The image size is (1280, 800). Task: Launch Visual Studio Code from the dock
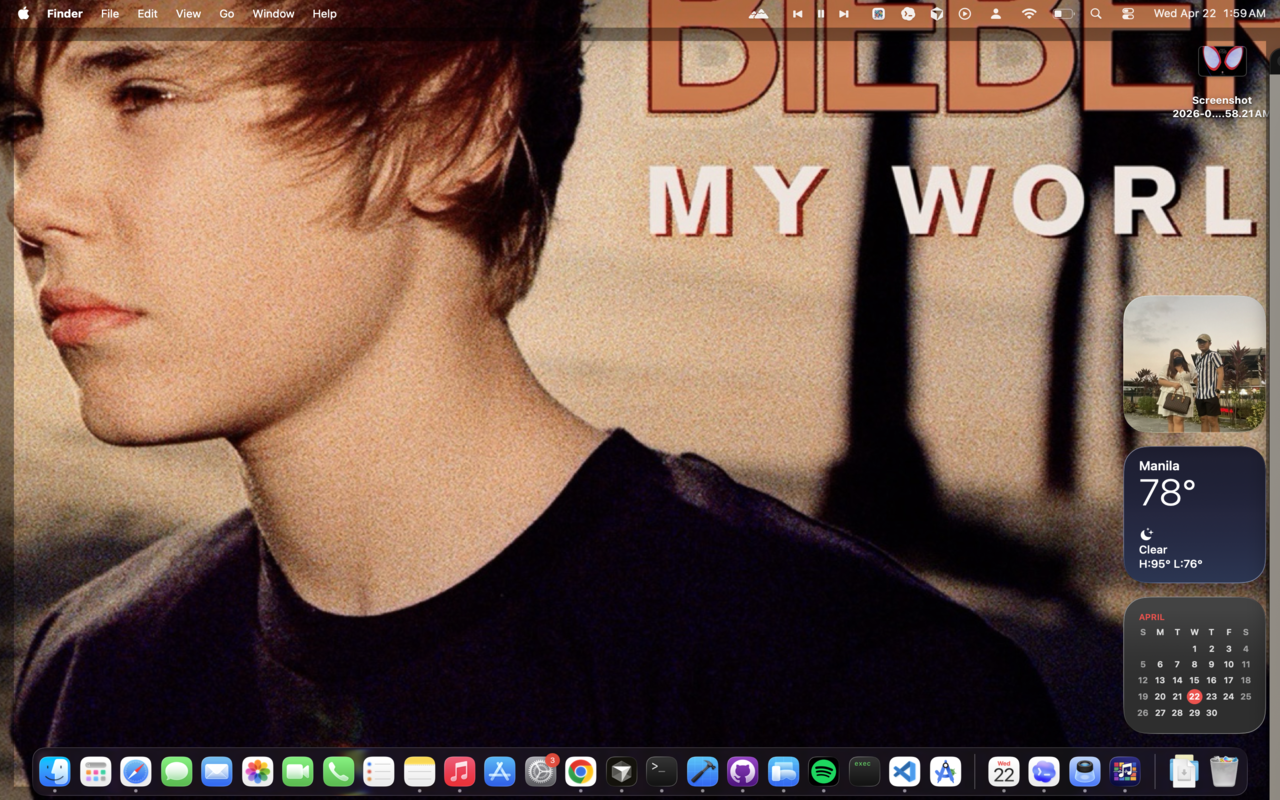(904, 771)
